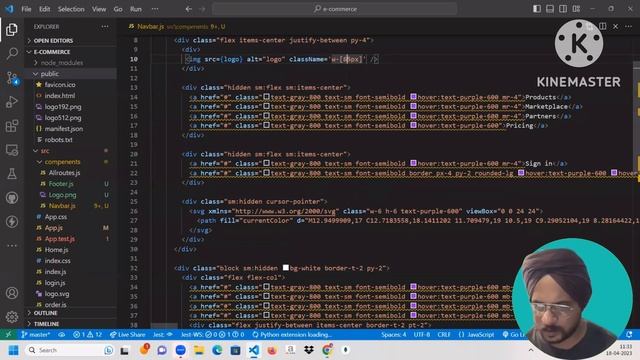This screenshot has width=640, height=360.
Task: Open the Customize Layout button
Action: (x=576, y=9)
